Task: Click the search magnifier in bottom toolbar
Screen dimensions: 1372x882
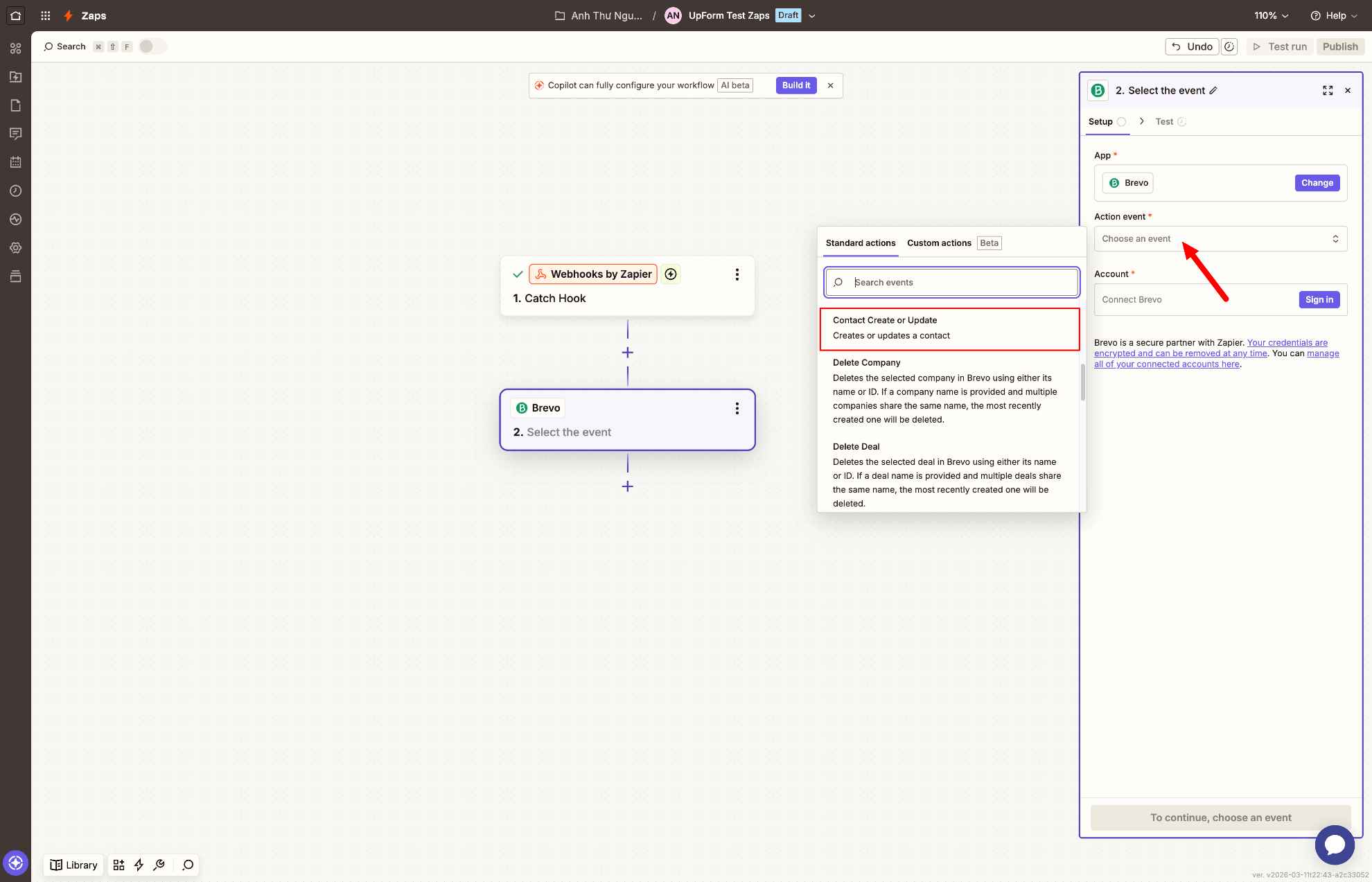Action: coord(188,865)
